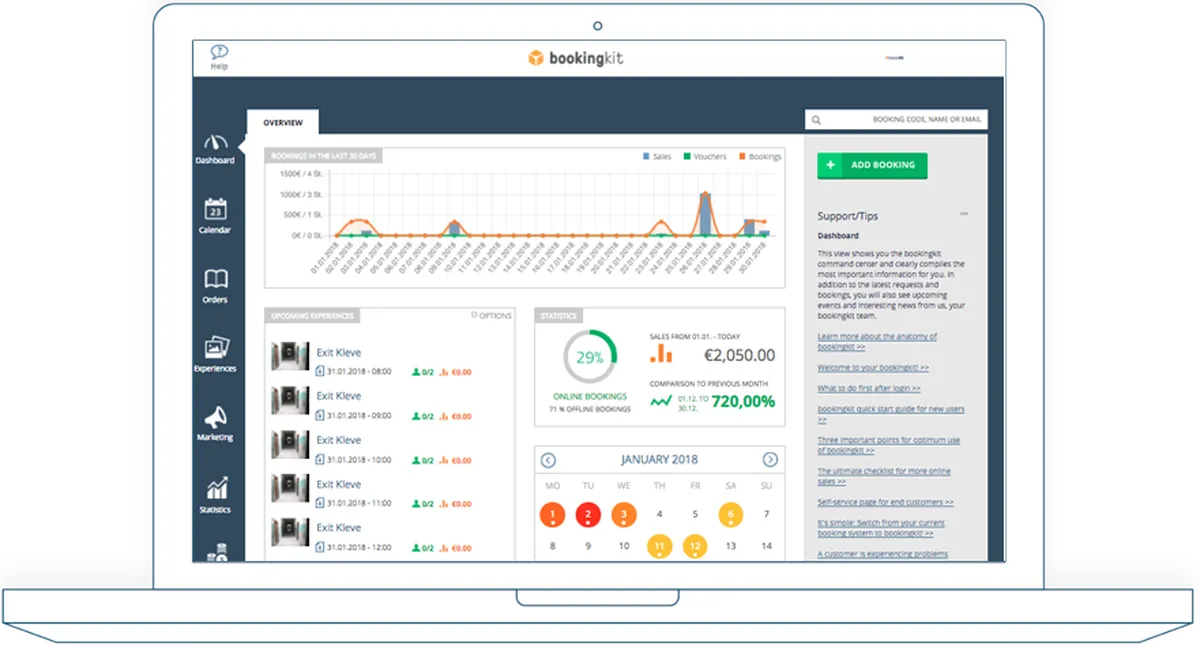1200x655 pixels.
Task: Open 'Welcome to your bookingkit' link
Action: [x=872, y=368]
